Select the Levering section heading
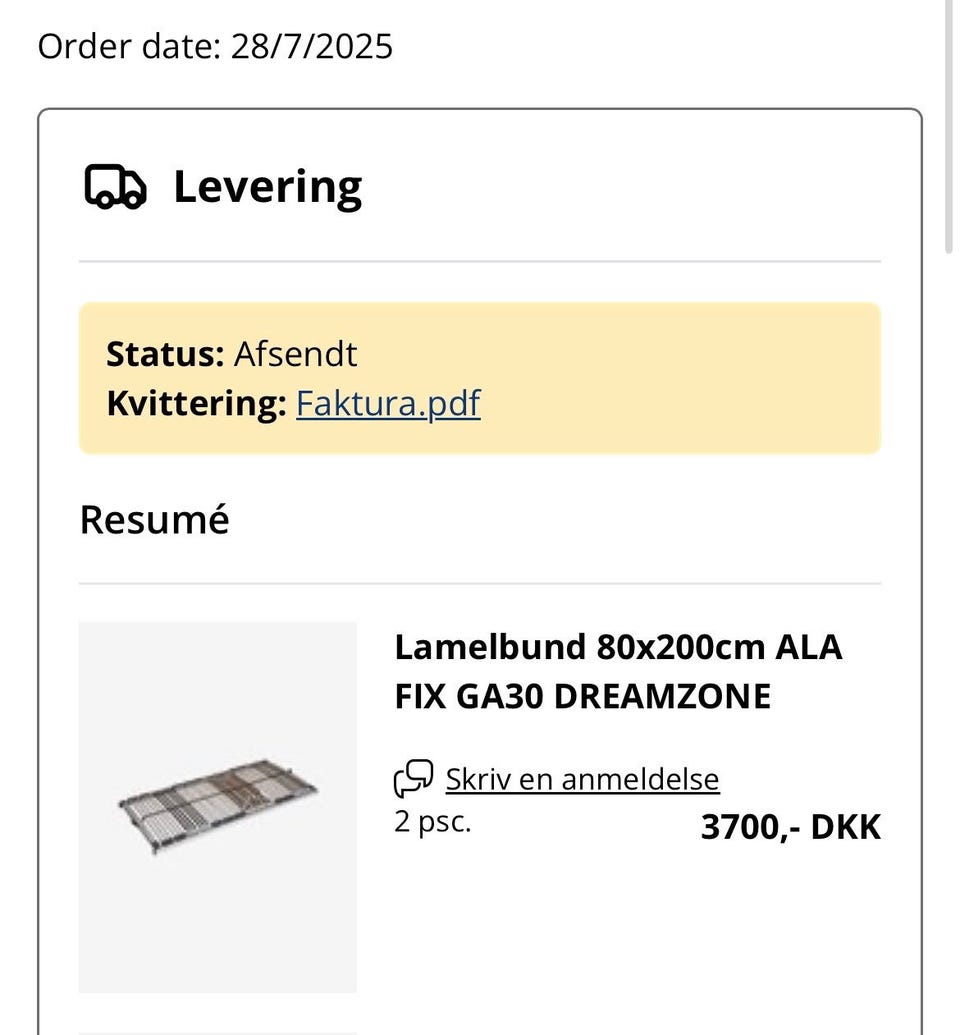Viewport: 960px width, 1035px height. [267, 187]
